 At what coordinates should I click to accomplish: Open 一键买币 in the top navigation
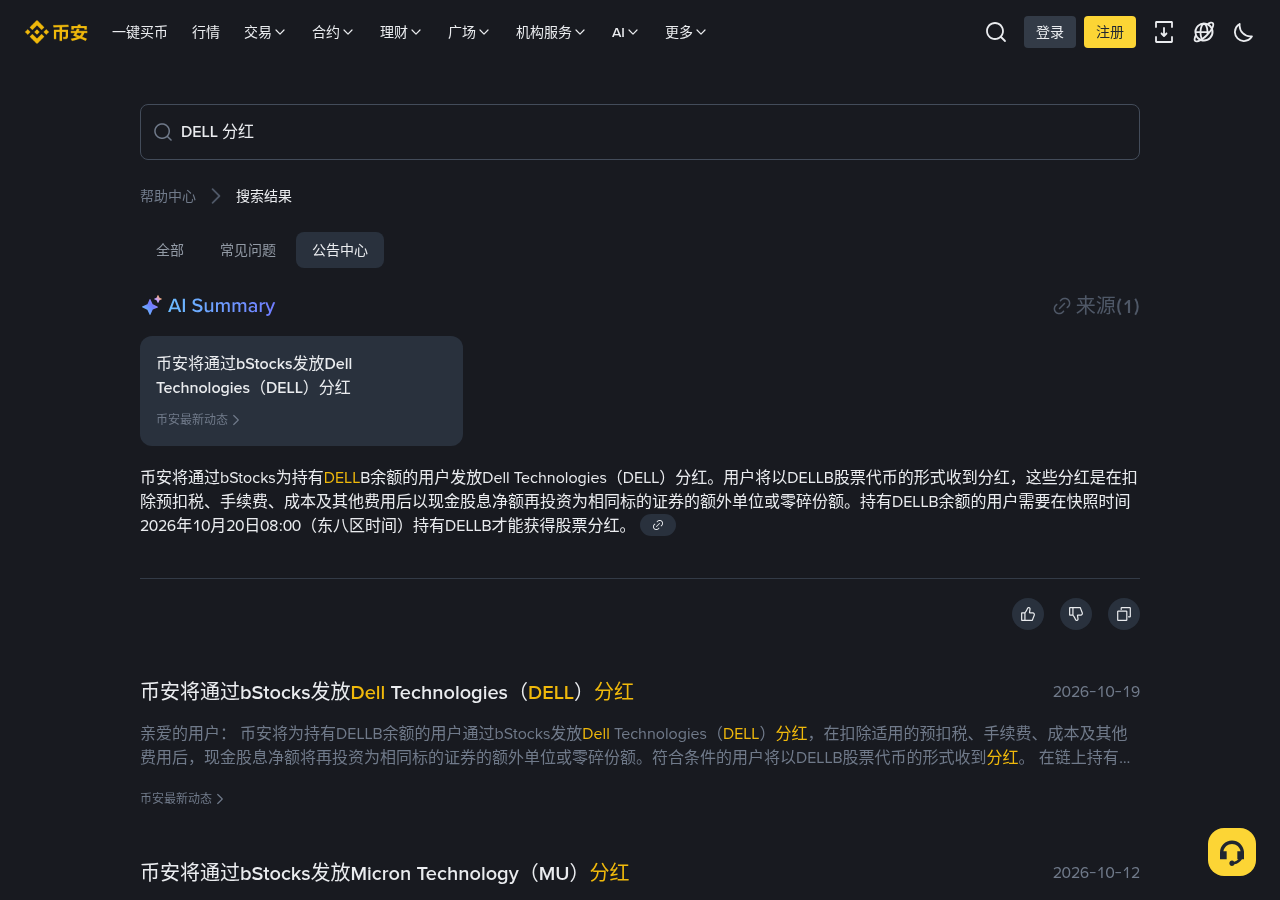pyautogui.click(x=140, y=32)
